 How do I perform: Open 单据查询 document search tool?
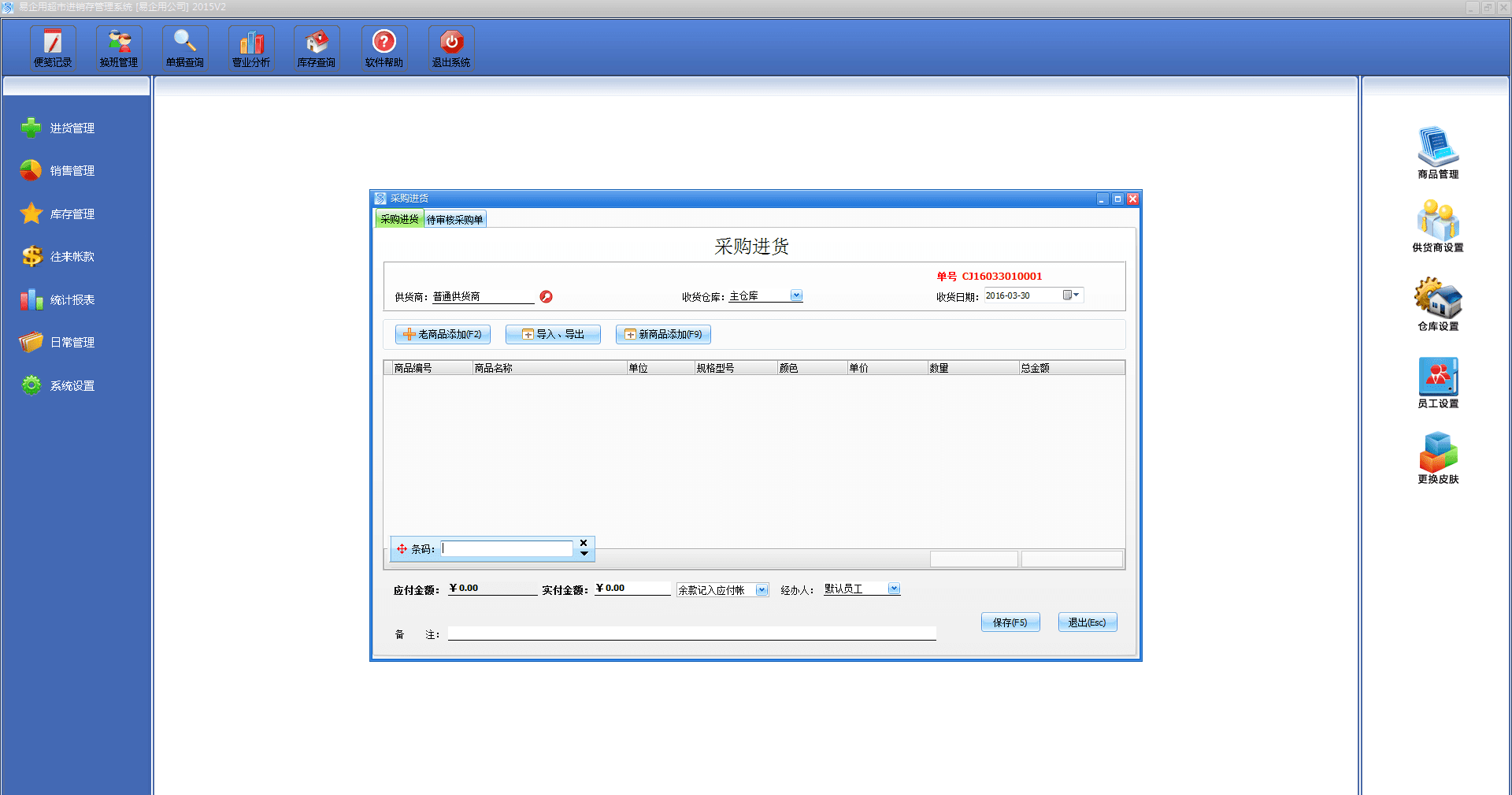point(185,48)
